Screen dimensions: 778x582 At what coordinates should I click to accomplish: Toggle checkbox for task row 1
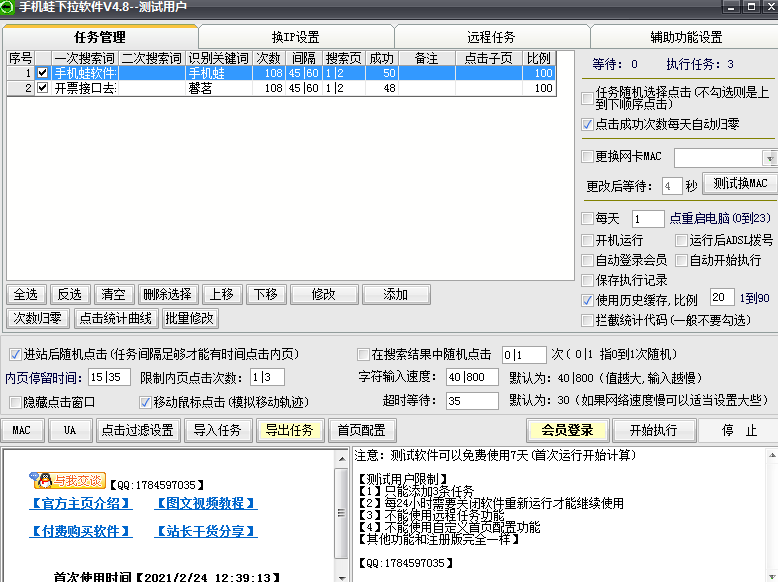42,73
